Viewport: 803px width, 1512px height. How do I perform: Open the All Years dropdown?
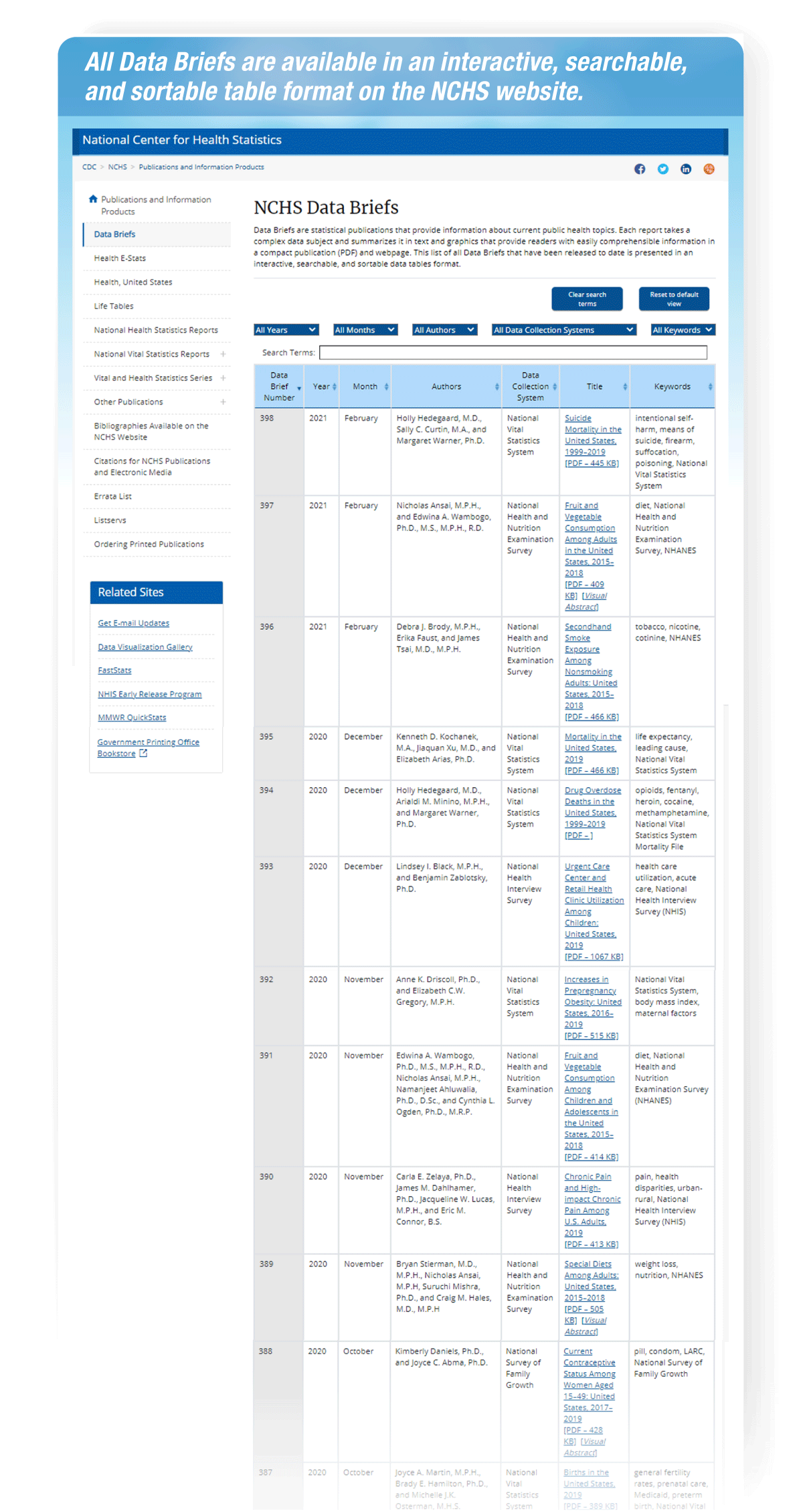tap(286, 329)
